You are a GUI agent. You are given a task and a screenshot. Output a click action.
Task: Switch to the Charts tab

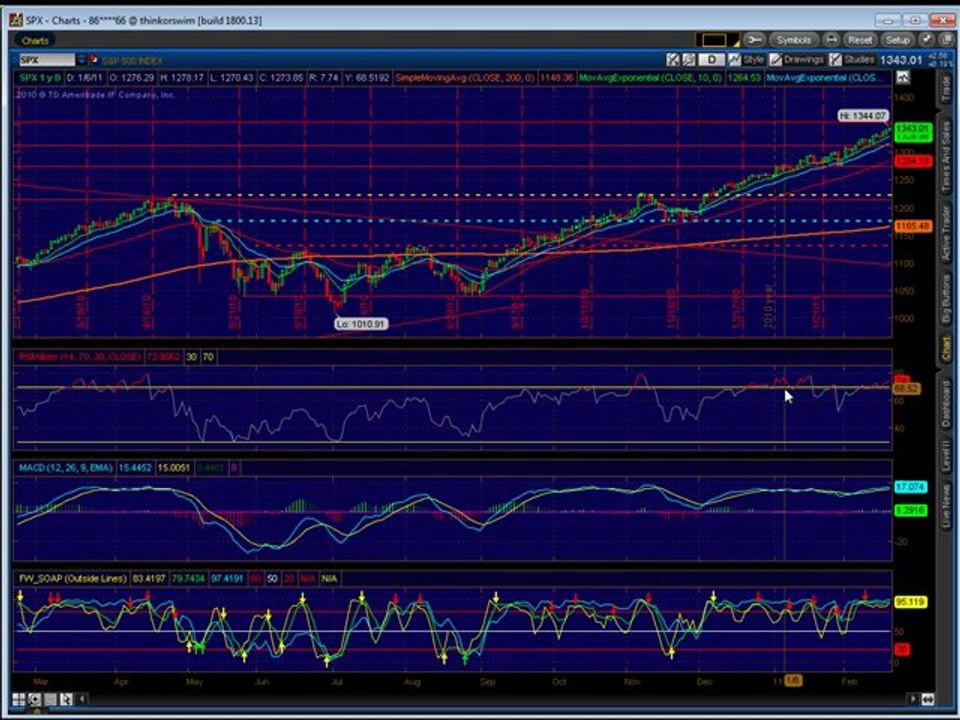click(x=34, y=40)
